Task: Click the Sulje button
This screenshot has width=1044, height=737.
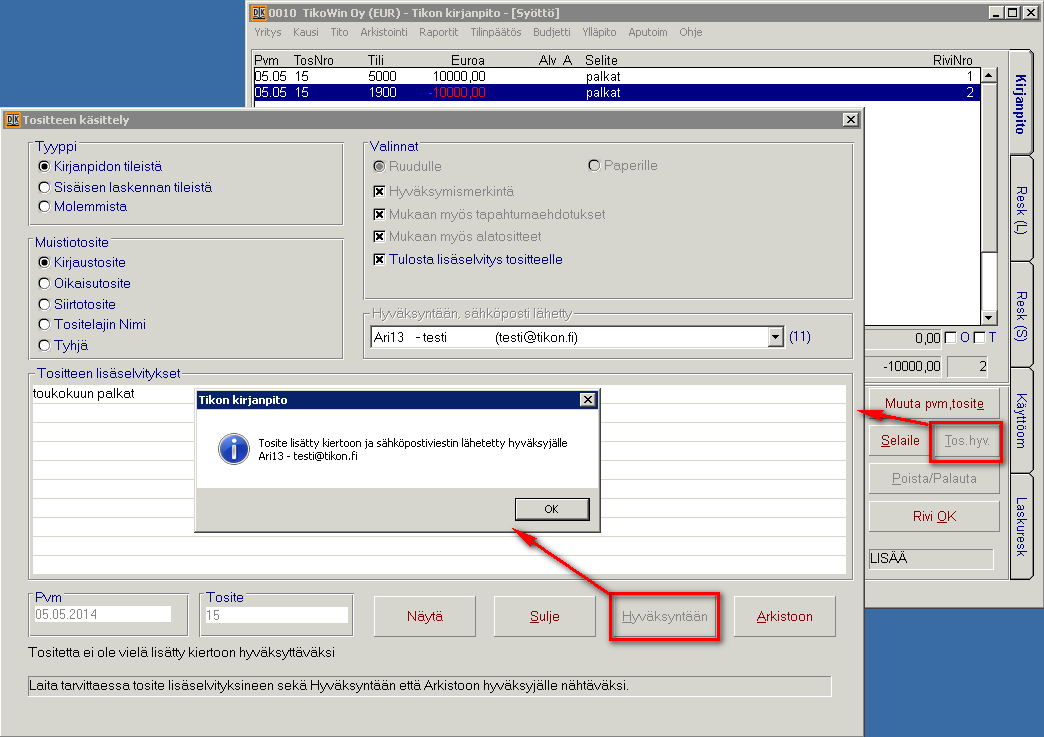Action: click(x=545, y=616)
